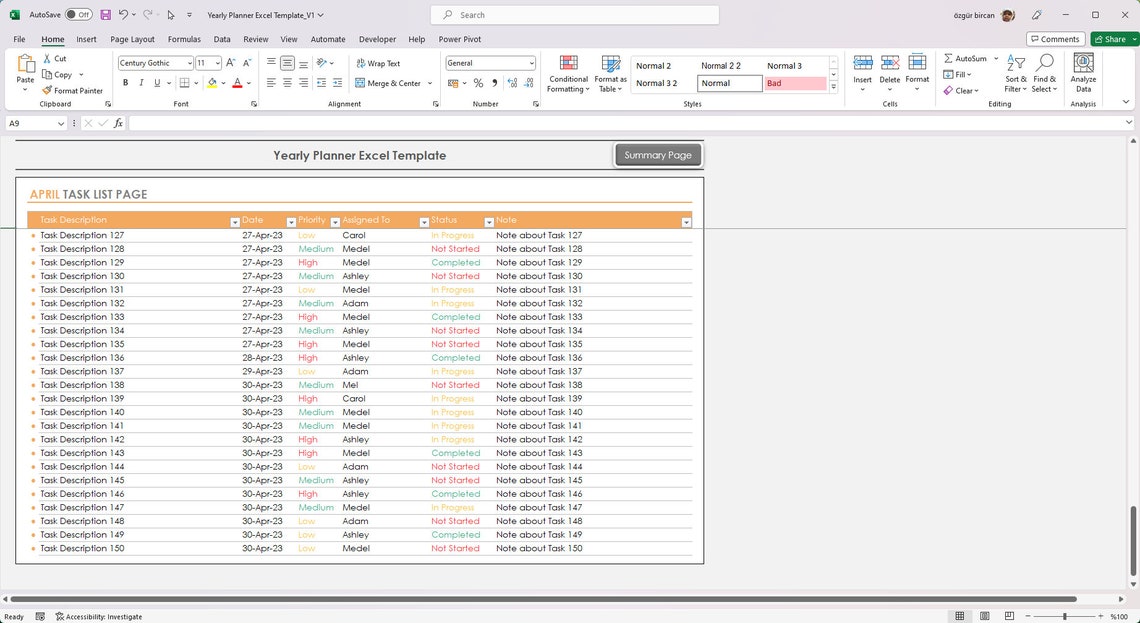Open the Status column filter dropdown
Screen dimensions: 1140x623
(x=488, y=220)
